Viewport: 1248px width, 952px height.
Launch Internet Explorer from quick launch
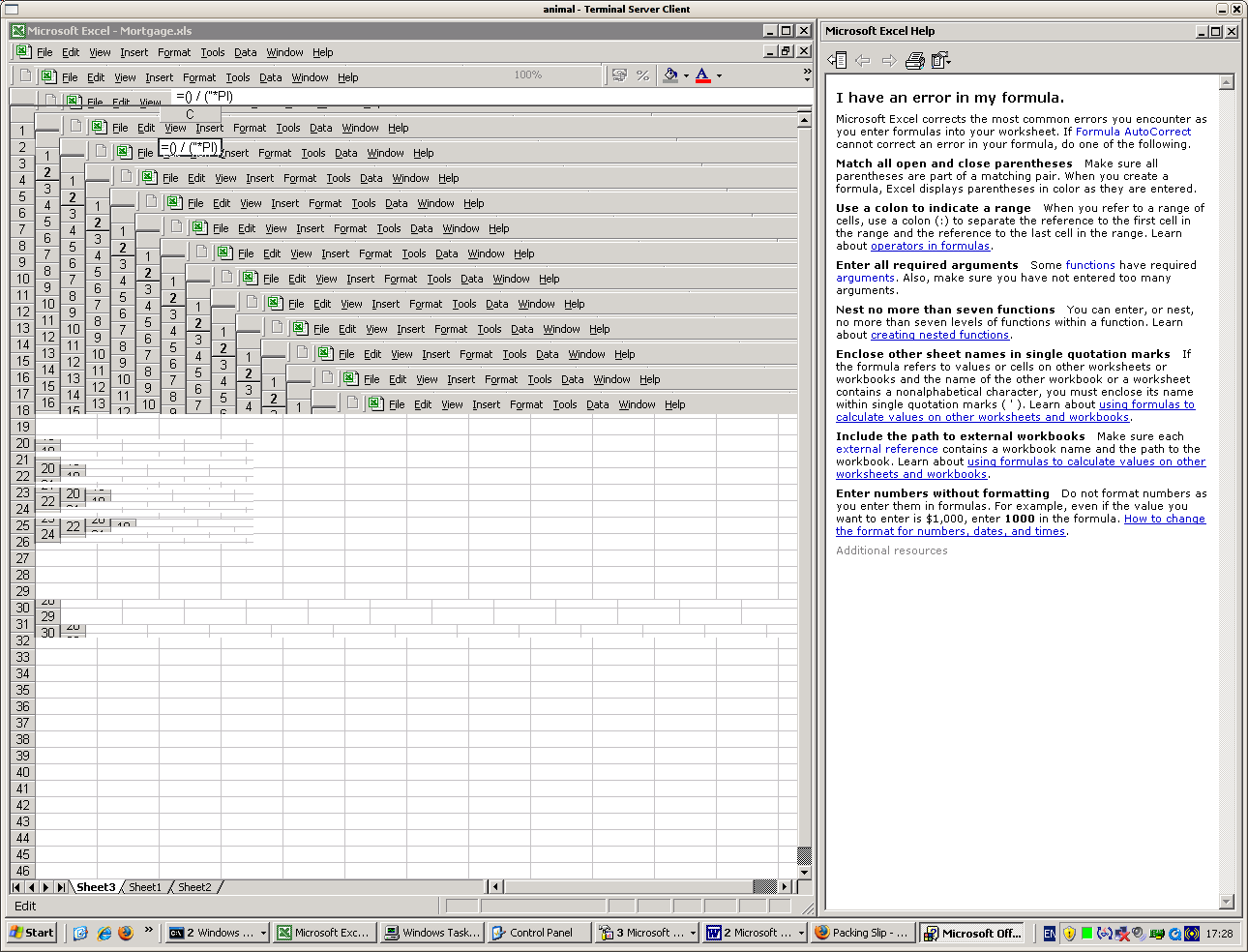tap(104, 933)
